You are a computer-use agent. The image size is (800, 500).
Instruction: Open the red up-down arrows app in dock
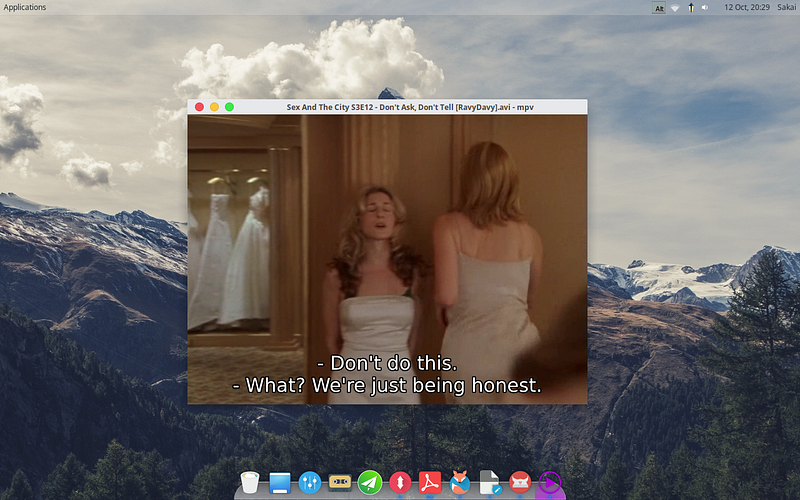pyautogui.click(x=400, y=482)
